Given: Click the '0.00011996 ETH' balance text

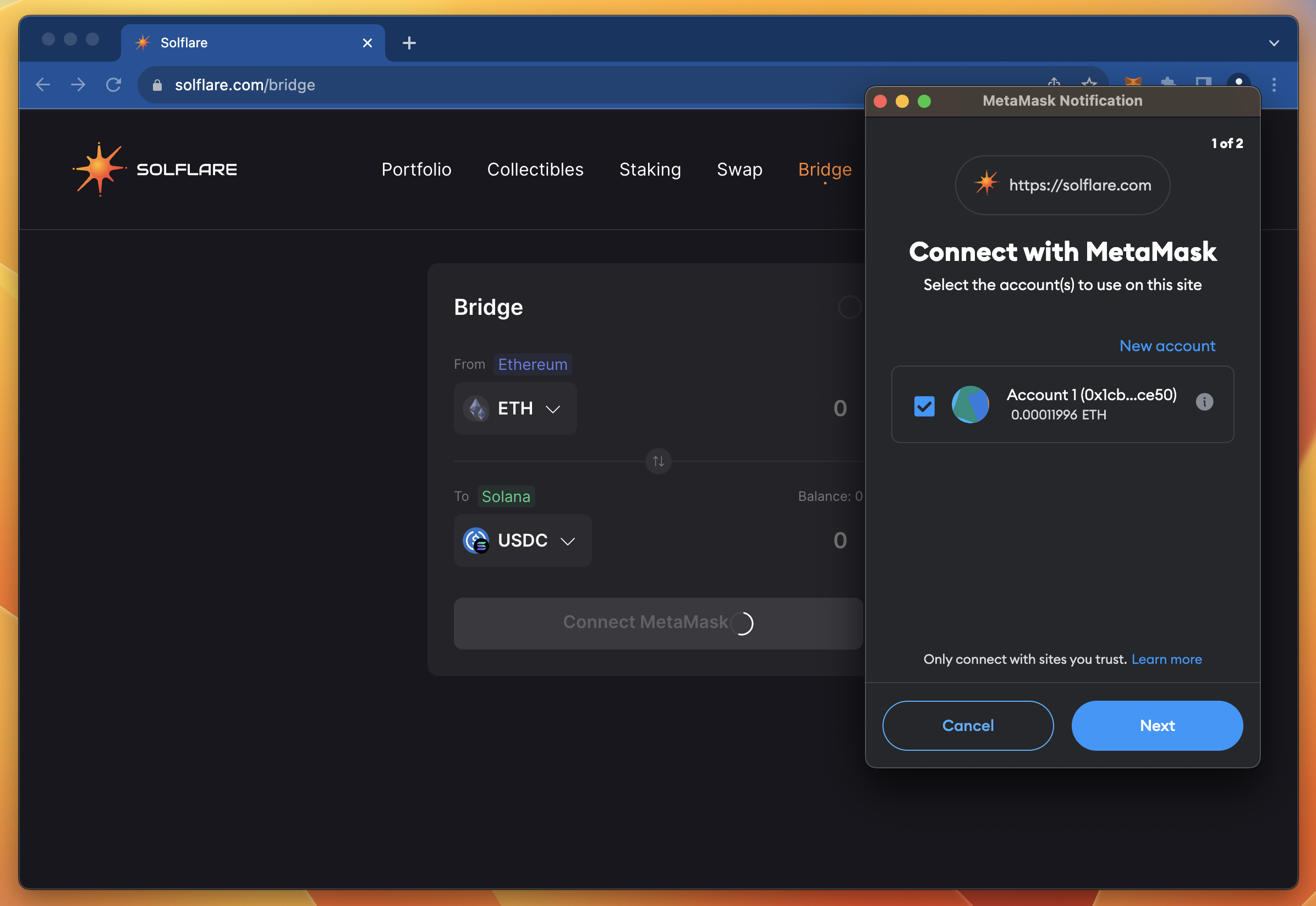Looking at the screenshot, I should 1059,414.
